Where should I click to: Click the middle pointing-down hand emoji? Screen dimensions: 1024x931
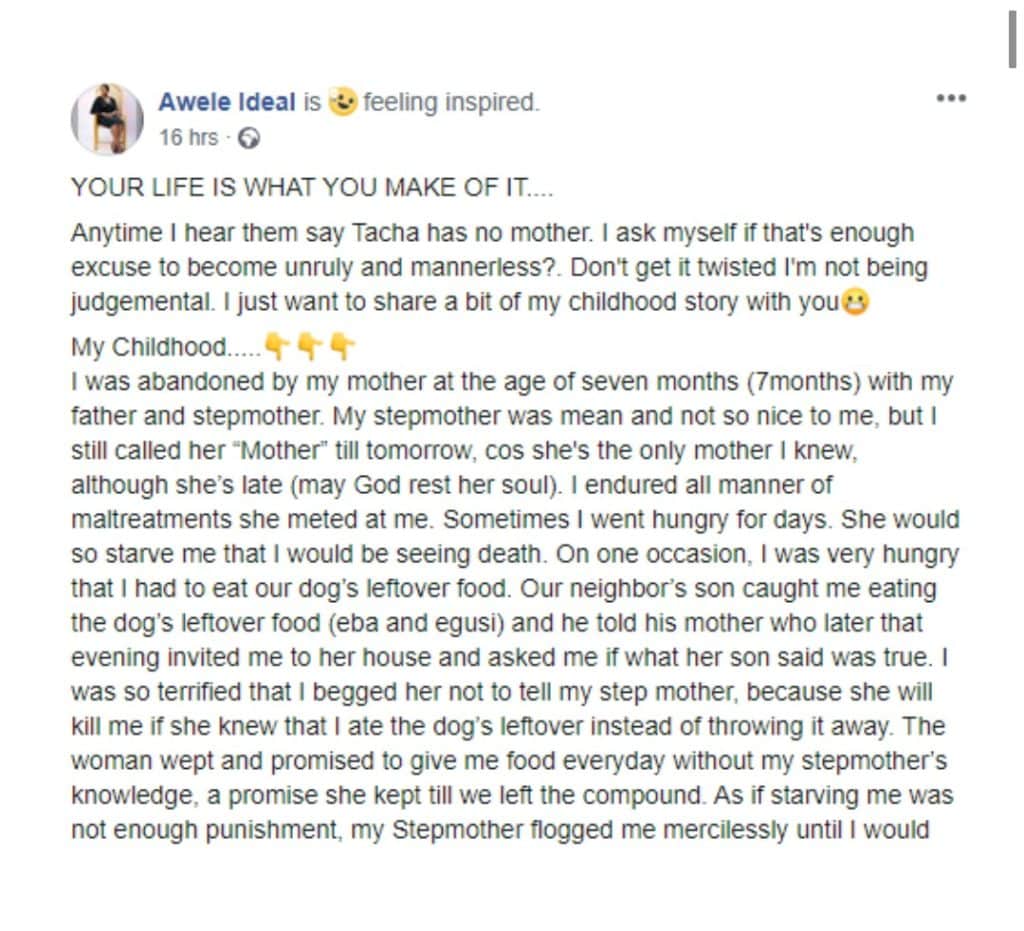310,347
